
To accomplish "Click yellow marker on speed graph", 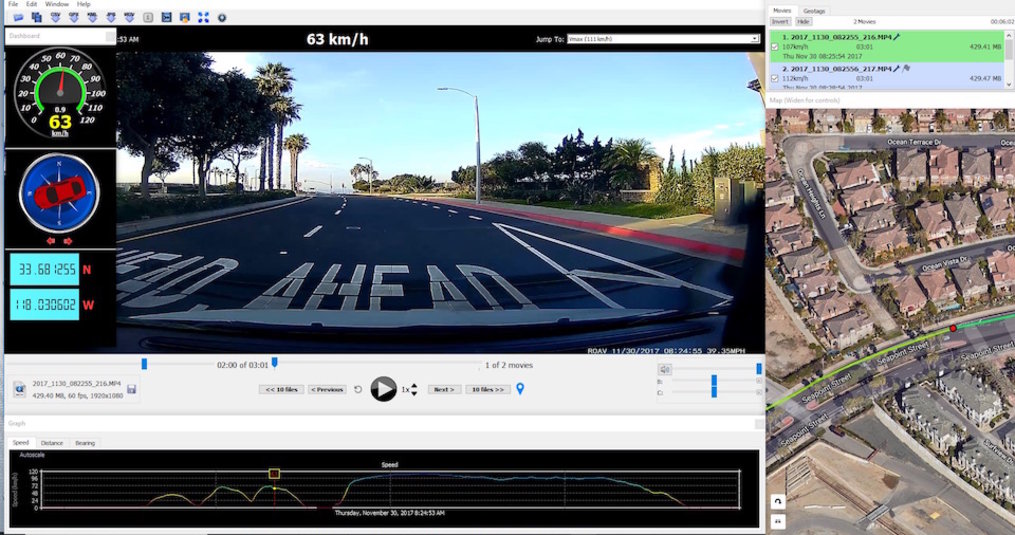I will click(x=274, y=474).
